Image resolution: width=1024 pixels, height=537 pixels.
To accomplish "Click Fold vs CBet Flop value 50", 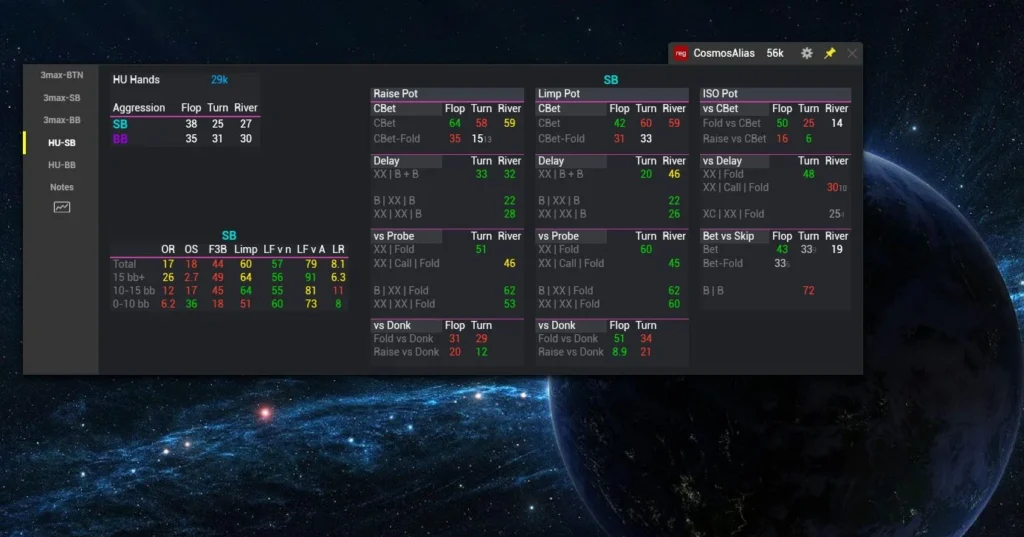I will pyautogui.click(x=782, y=123).
